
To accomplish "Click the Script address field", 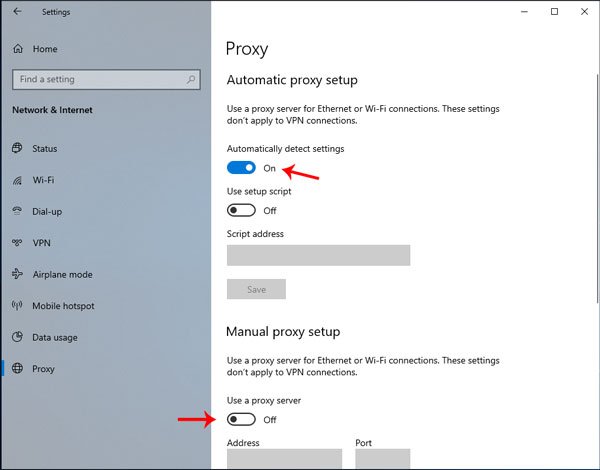I will 318,255.
